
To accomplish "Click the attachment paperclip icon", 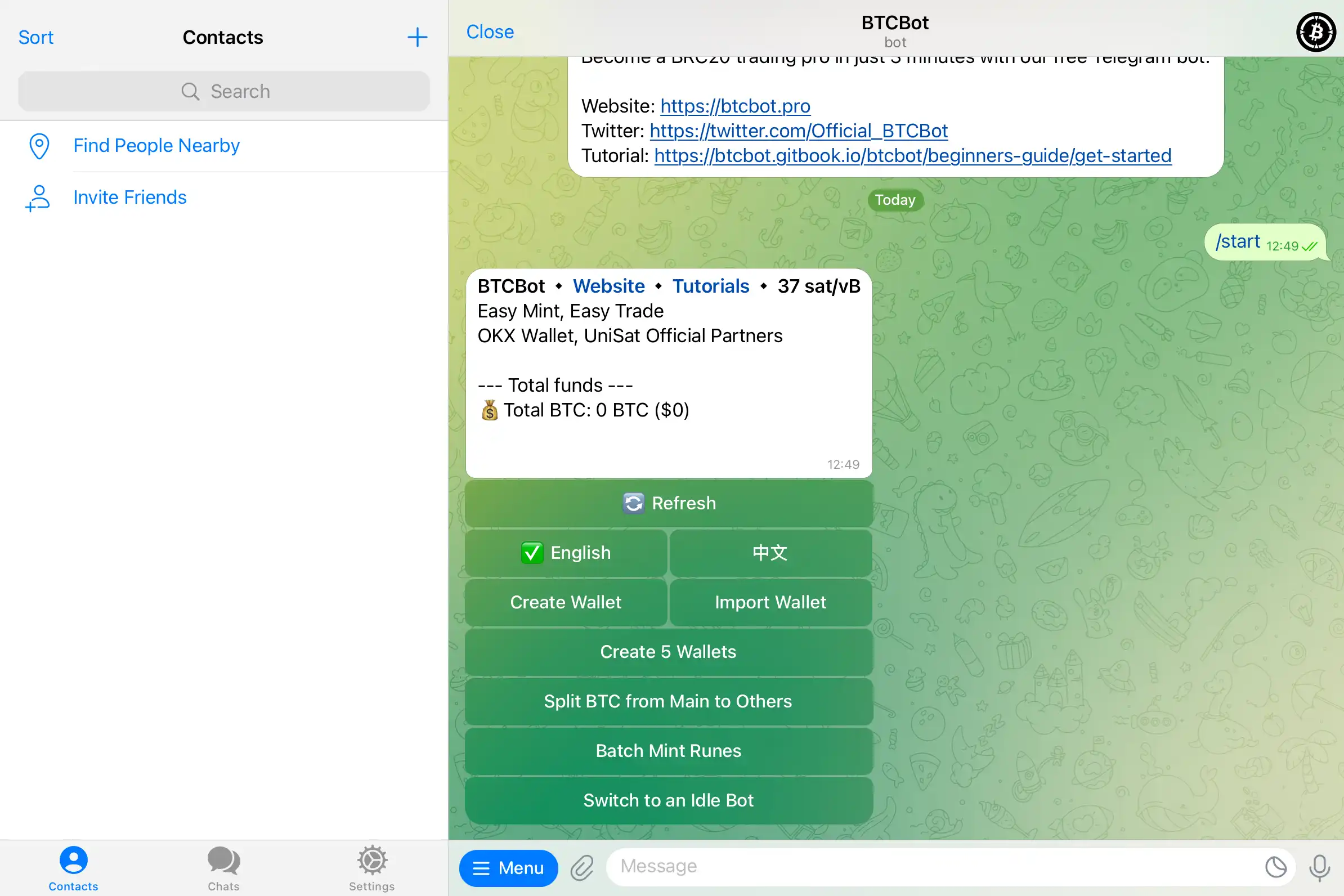I will click(x=582, y=867).
